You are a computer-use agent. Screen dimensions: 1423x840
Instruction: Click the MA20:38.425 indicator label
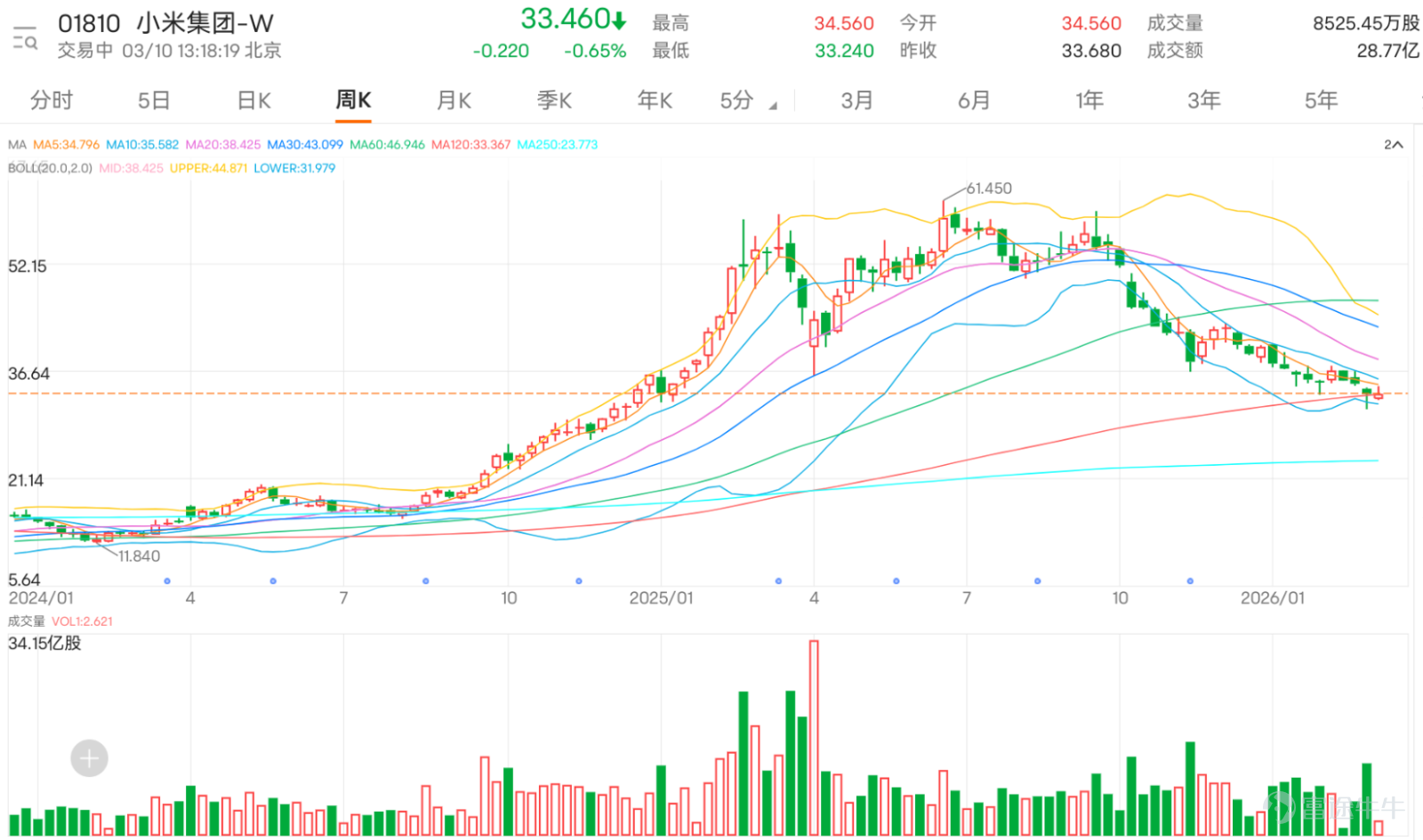(x=223, y=144)
